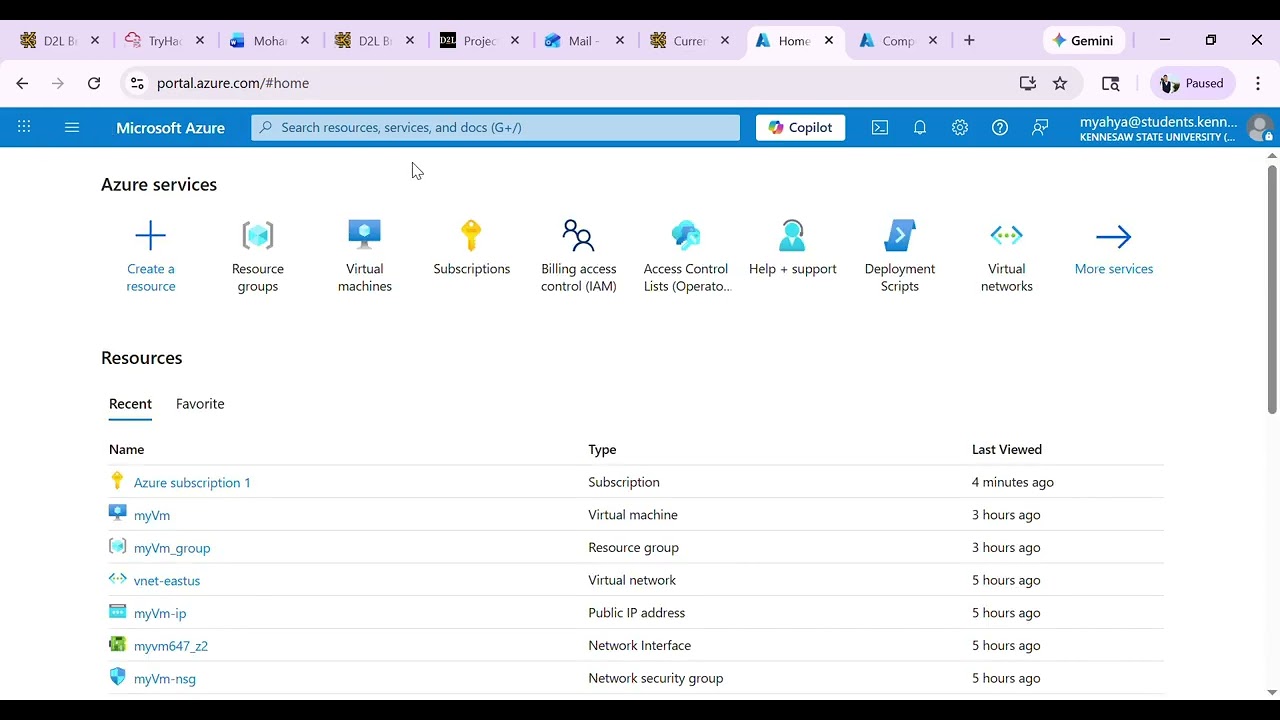Screen dimensions: 1280x720
Task: Close the Home Azure browser tab
Action: click(x=829, y=41)
